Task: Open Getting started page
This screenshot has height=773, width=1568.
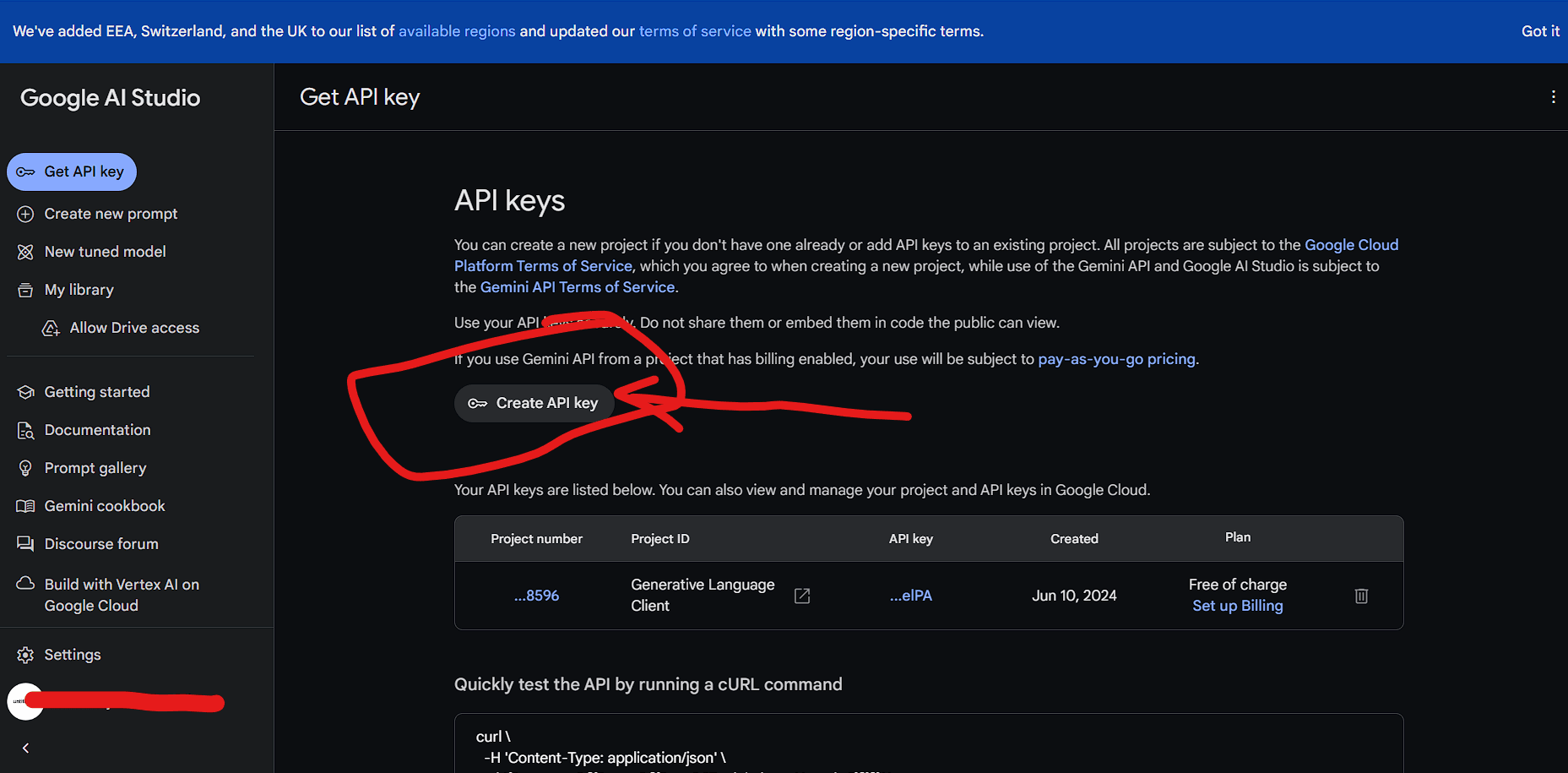Action: (x=97, y=392)
